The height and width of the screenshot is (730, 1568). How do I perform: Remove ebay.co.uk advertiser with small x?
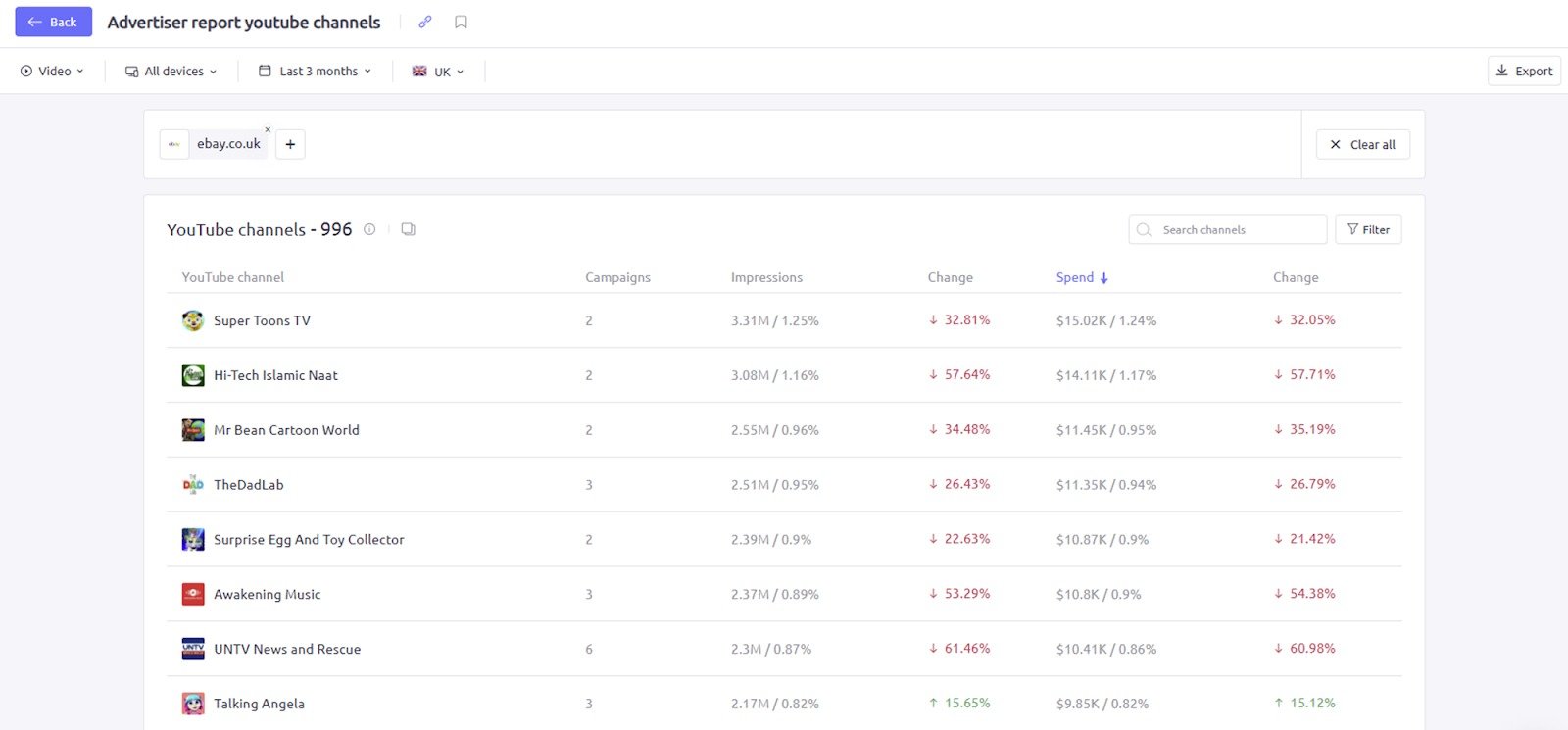tap(268, 129)
